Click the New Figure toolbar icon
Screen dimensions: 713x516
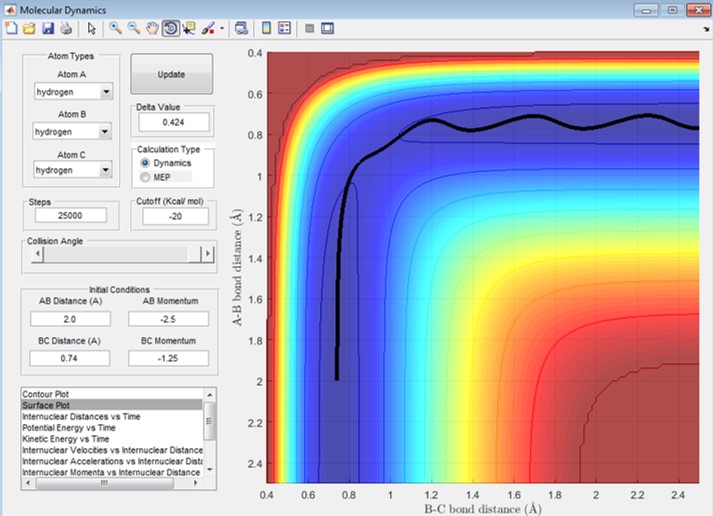11,28
